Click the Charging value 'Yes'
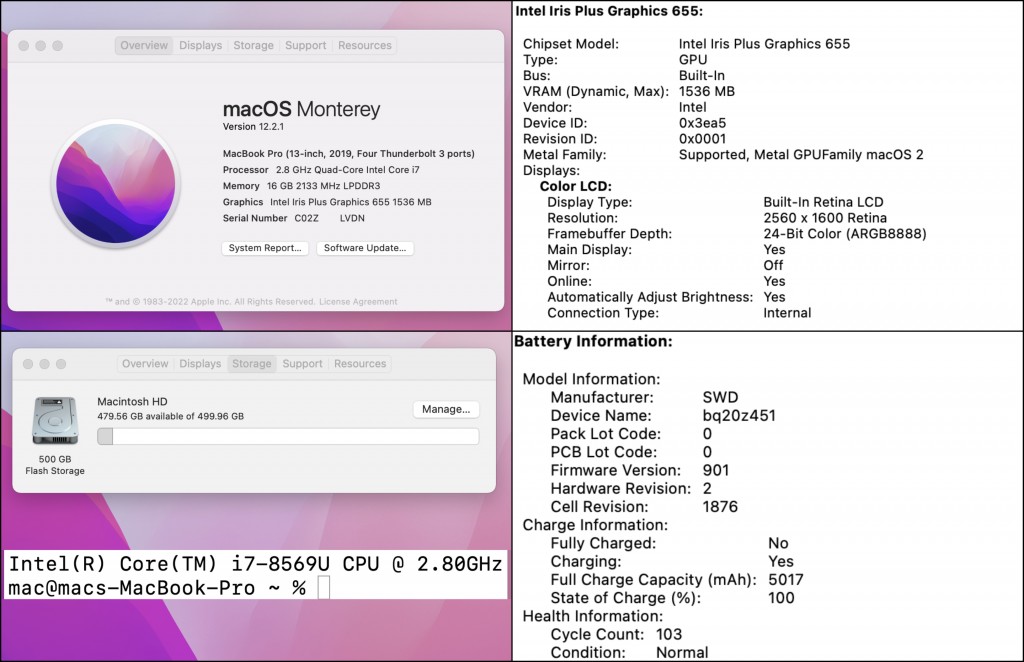This screenshot has height=662, width=1024. [x=780, y=561]
